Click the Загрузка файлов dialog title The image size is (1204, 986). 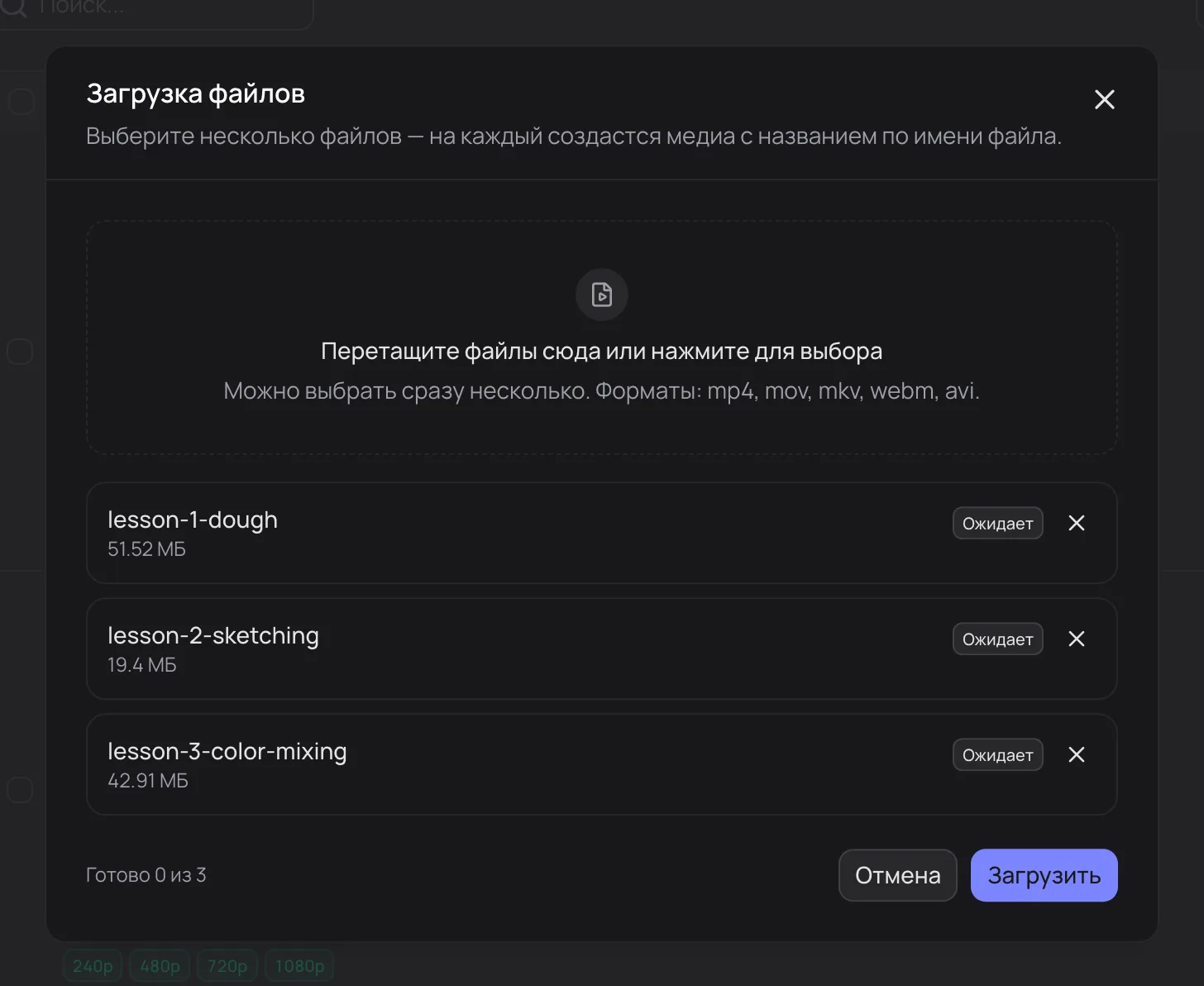pos(196,94)
